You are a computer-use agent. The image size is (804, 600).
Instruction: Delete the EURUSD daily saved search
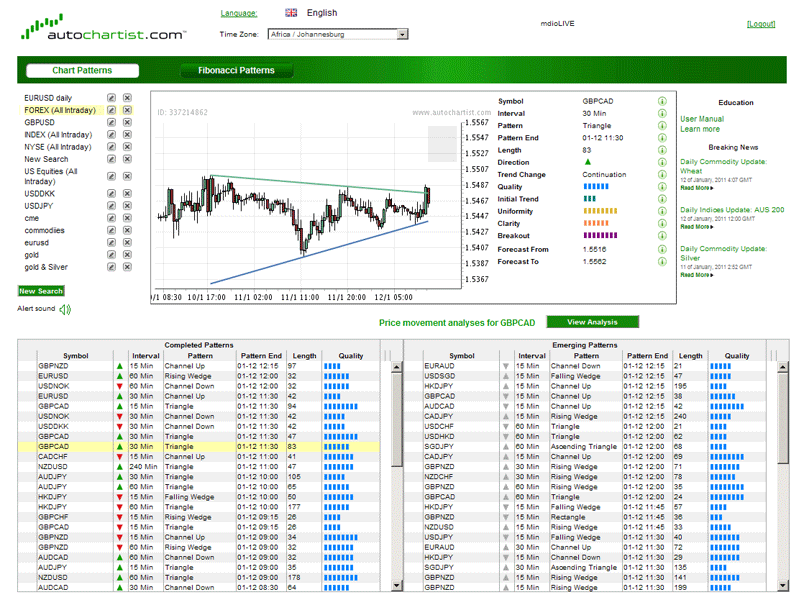(127, 98)
